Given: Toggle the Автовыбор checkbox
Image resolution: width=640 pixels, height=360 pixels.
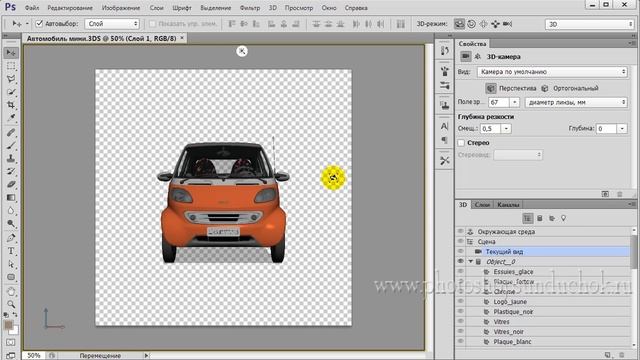Looking at the screenshot, I should 39,24.
